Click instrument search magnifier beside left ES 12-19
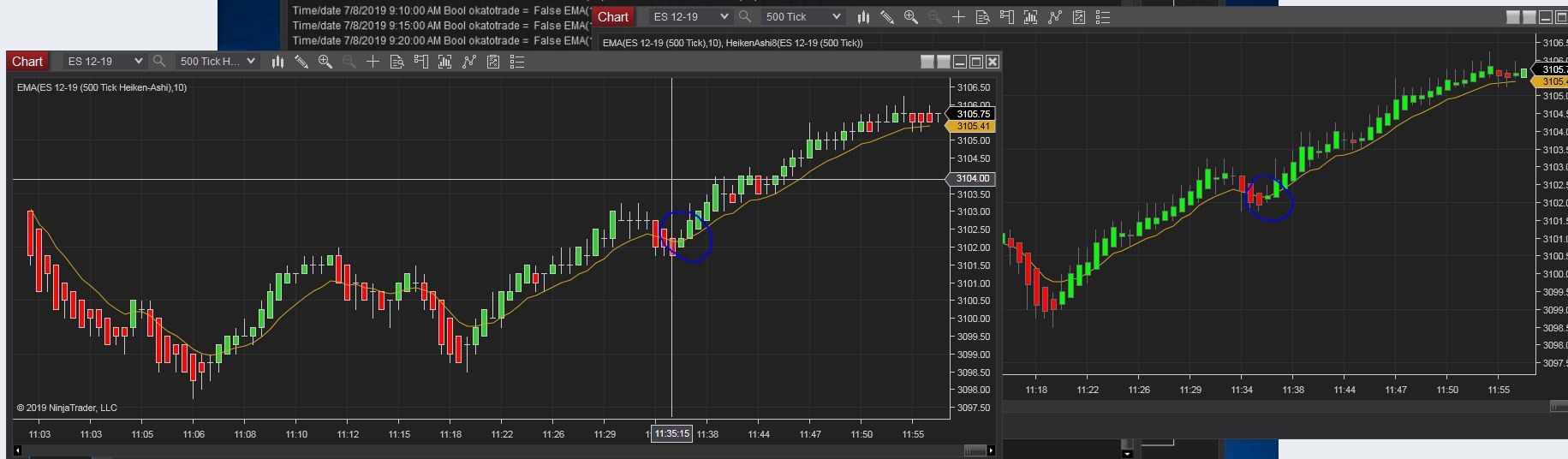Viewport: 1568px width, 459px height. click(159, 62)
